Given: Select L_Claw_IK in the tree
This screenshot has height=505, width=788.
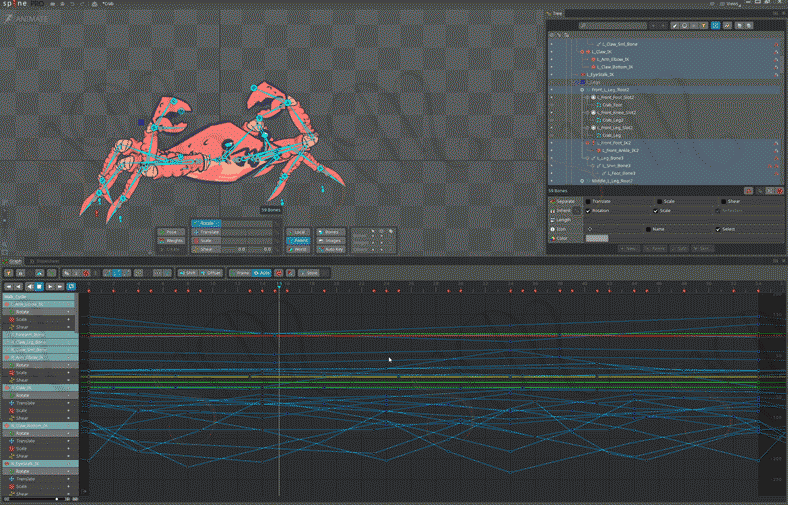Looking at the screenshot, I should [601, 52].
